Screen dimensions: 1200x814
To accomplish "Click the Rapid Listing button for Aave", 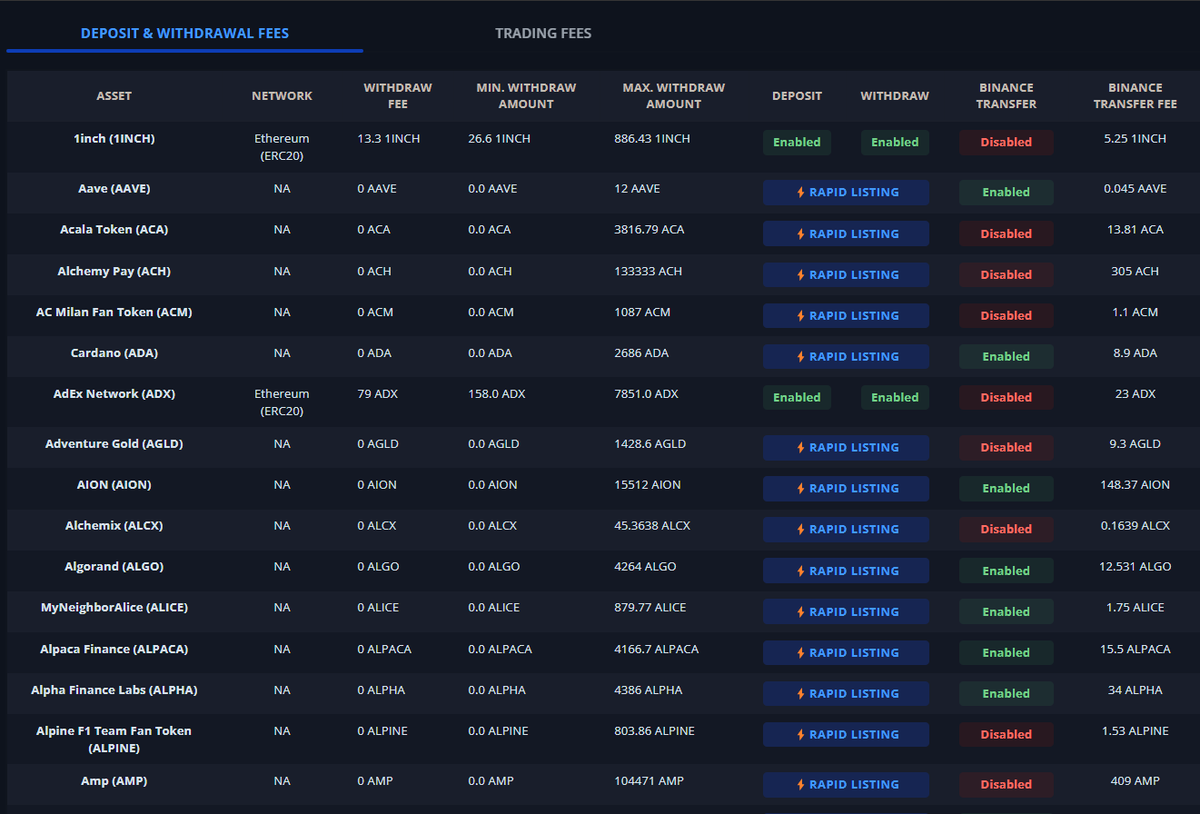I will 846,192.
